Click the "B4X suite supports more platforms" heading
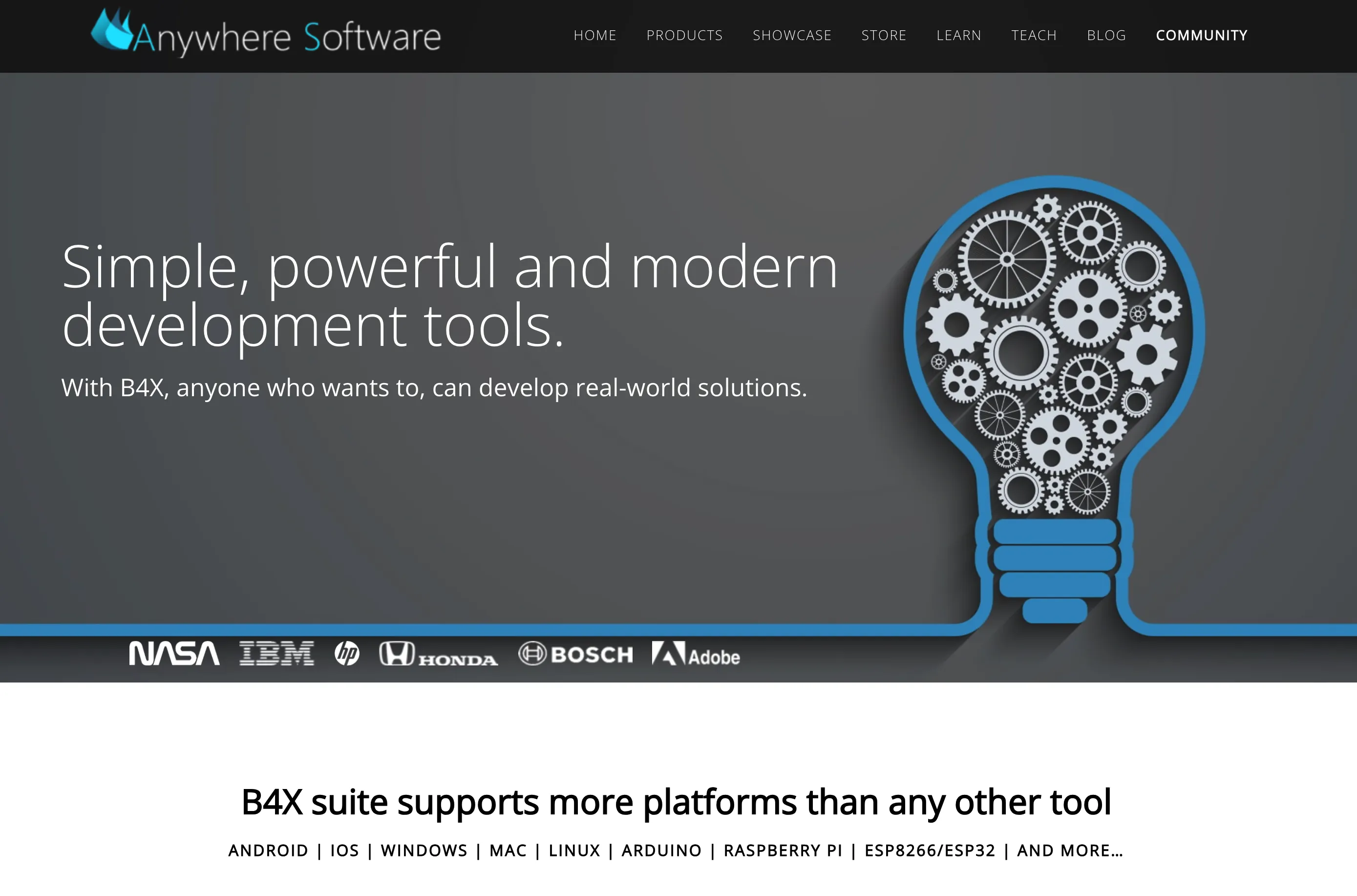 (676, 802)
